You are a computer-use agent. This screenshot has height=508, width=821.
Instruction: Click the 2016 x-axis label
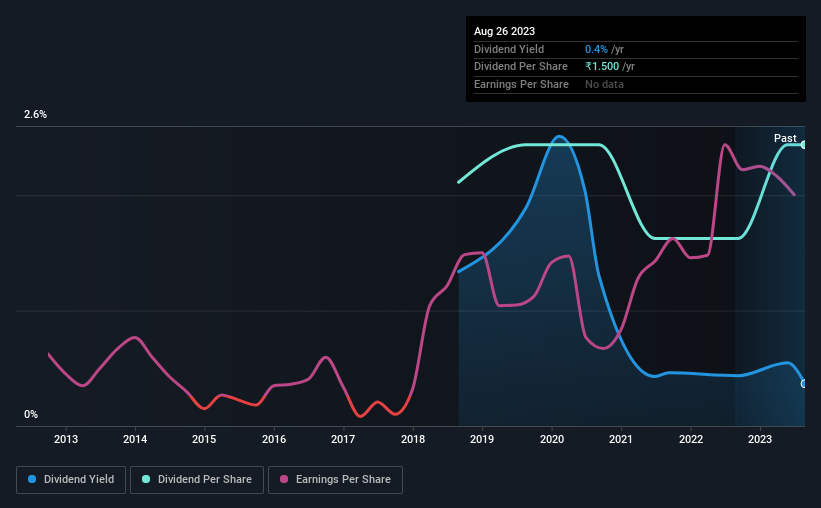point(274,439)
